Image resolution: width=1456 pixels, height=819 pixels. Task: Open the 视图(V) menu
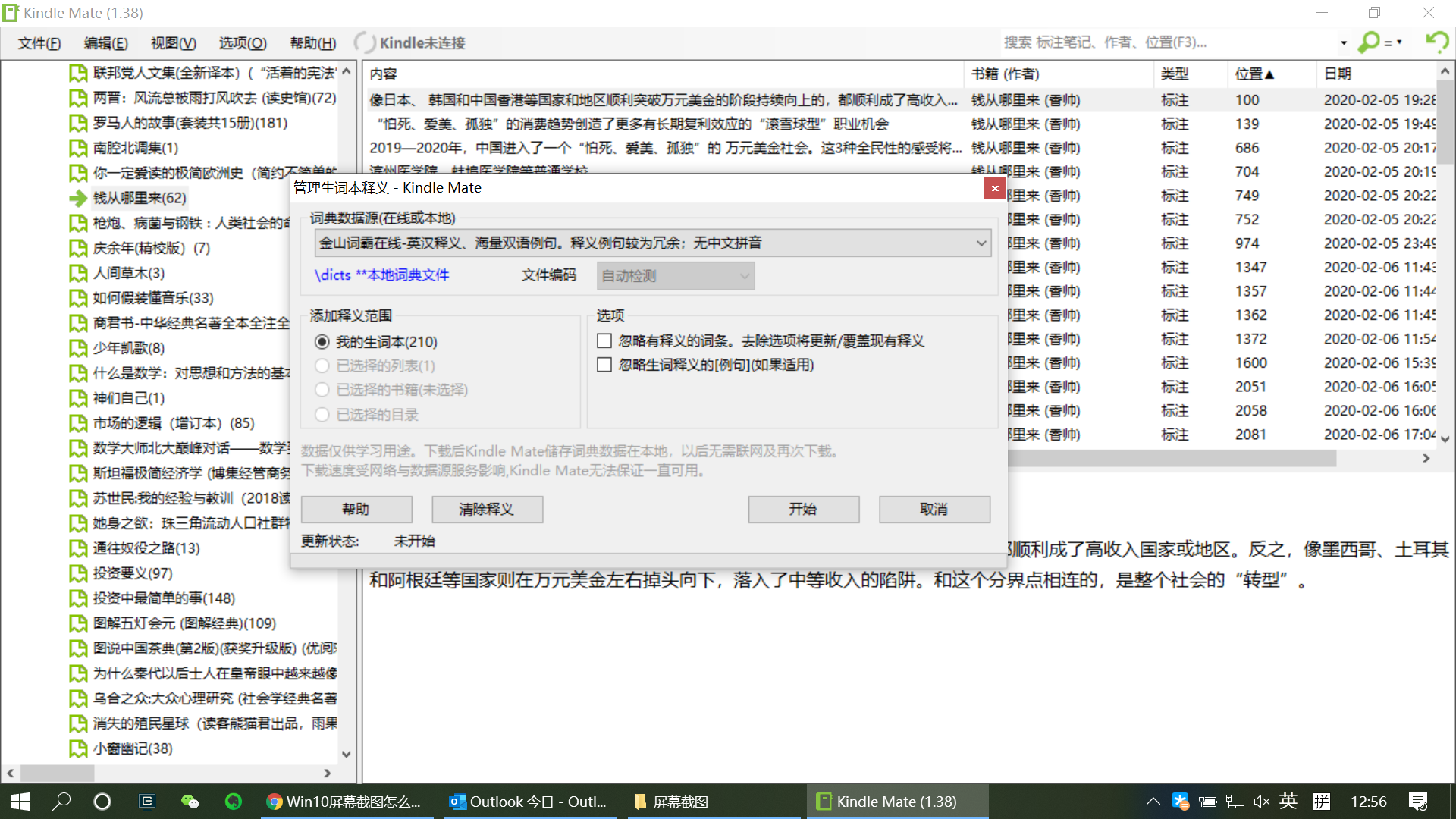173,43
